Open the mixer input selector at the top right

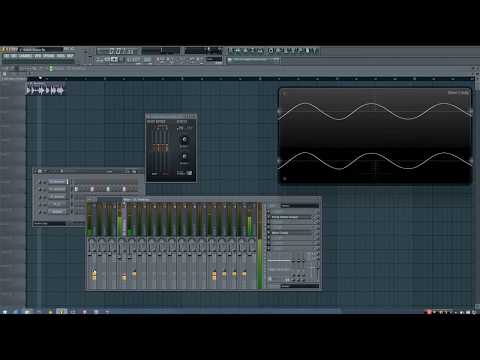tap(299, 206)
